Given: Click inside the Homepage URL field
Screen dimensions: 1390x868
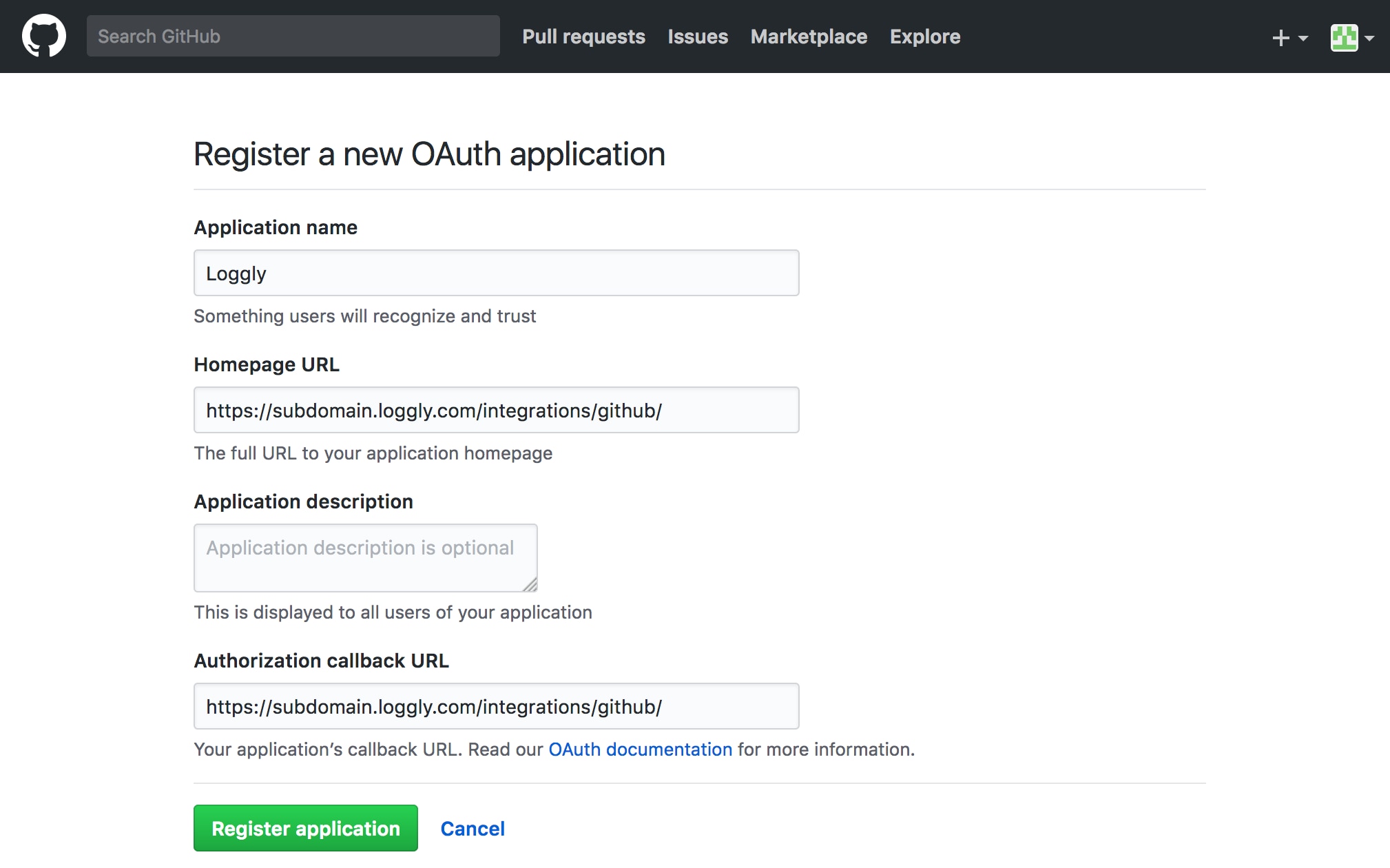Looking at the screenshot, I should (496, 411).
